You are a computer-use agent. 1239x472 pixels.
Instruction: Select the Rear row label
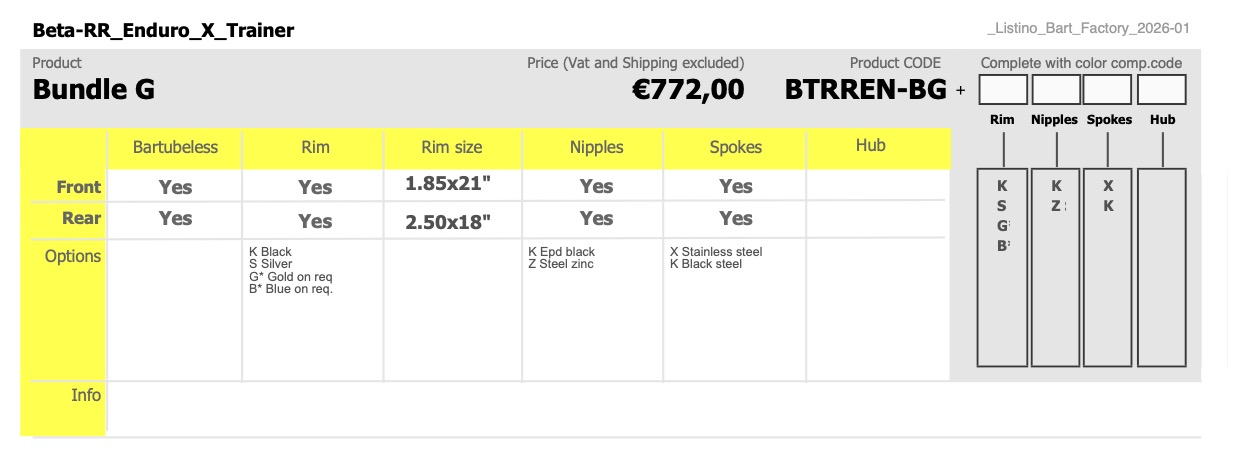[82, 218]
